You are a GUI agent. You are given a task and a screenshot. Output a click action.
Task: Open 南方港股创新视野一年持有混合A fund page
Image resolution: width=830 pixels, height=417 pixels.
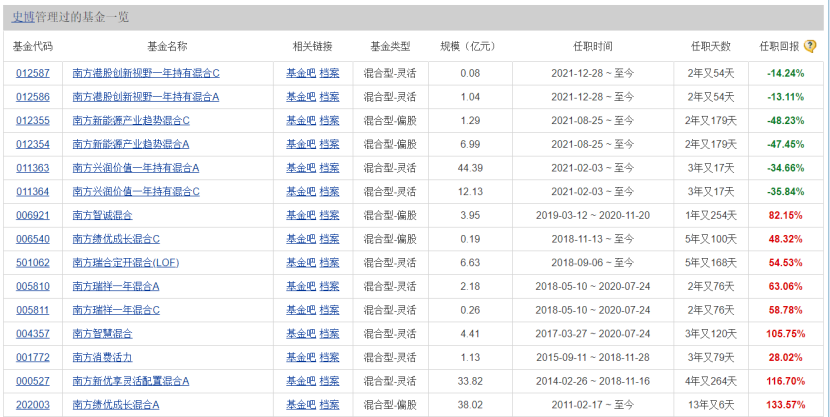(146, 97)
